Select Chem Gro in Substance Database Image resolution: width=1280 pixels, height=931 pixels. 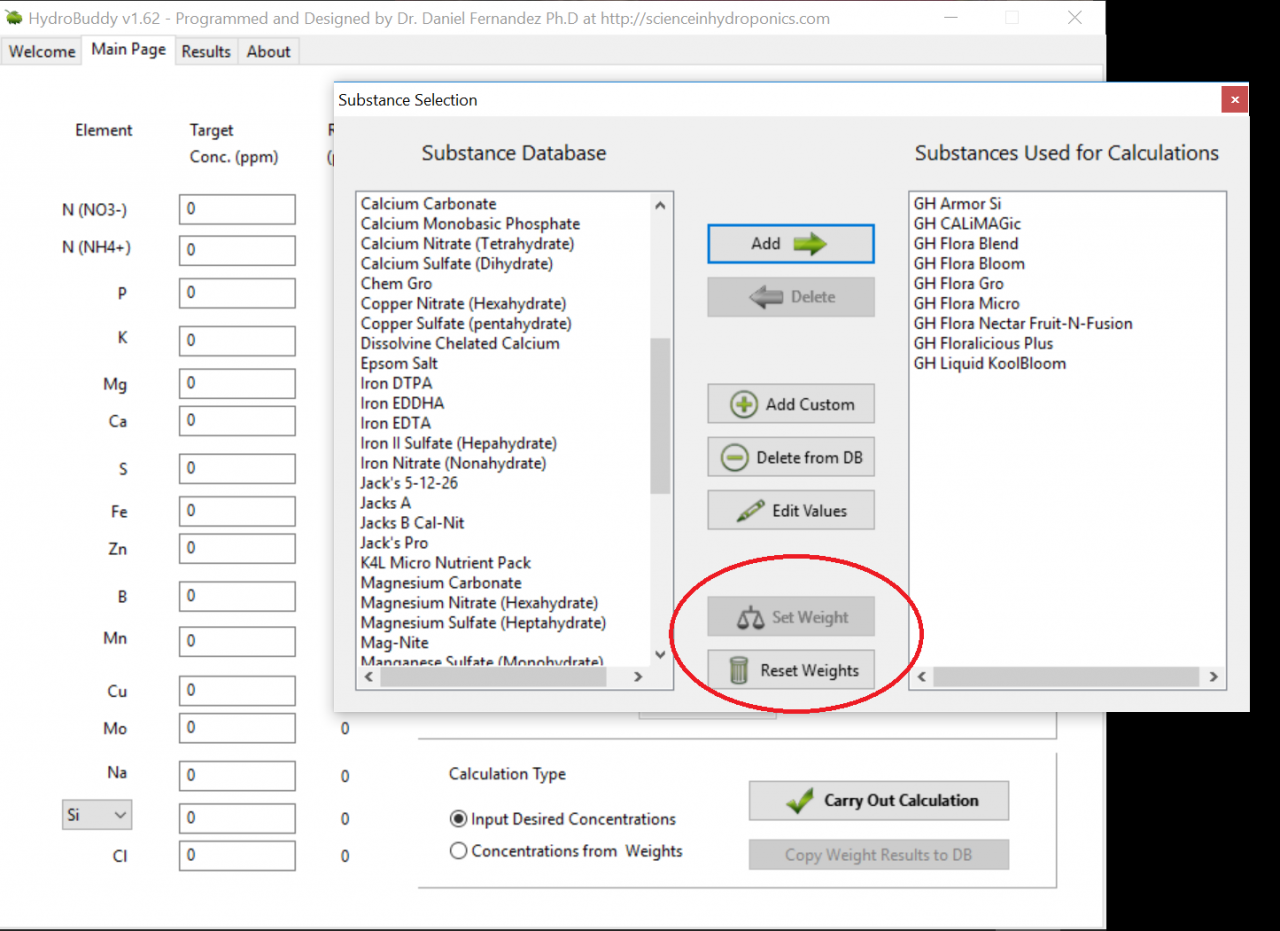point(396,284)
